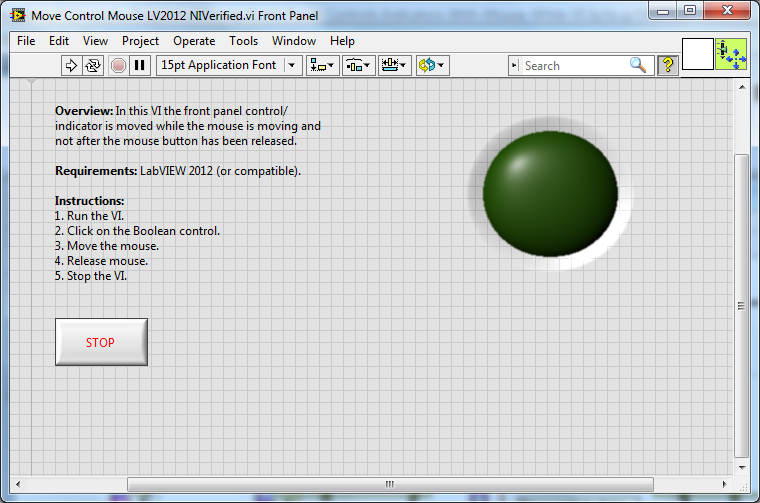Open the Tools menu
This screenshot has height=503, width=760.
click(244, 41)
